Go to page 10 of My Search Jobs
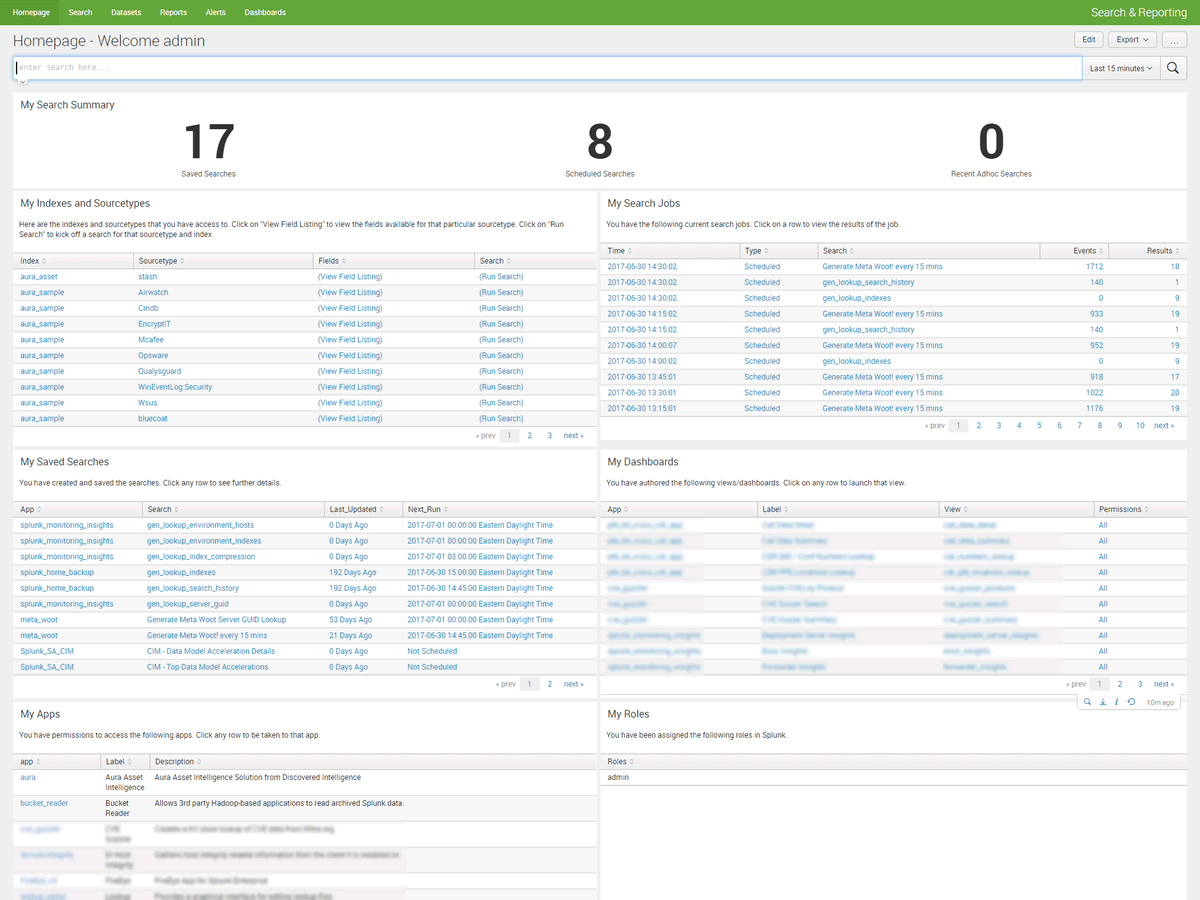Viewport: 1200px width, 900px height. coord(1140,426)
